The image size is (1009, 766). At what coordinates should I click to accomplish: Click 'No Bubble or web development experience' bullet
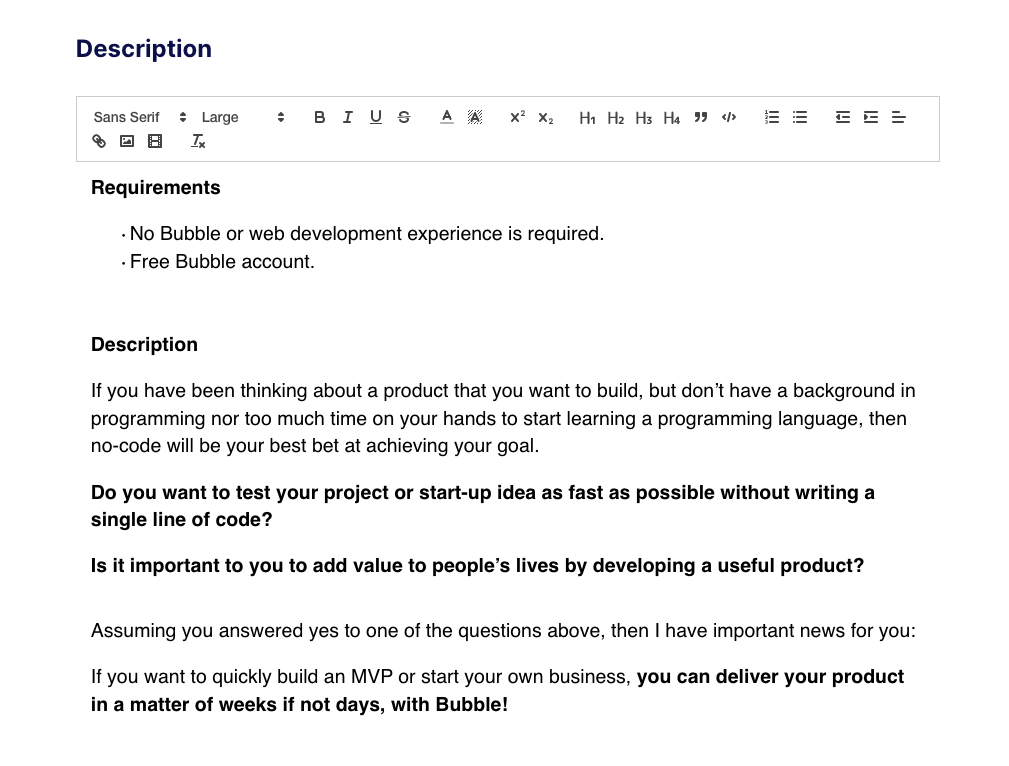pyautogui.click(x=367, y=234)
